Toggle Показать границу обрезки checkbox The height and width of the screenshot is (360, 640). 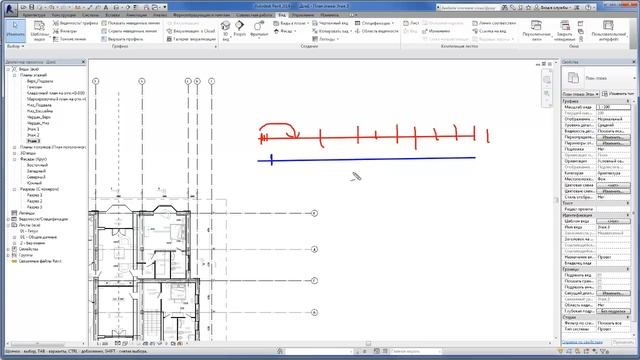click(x=600, y=282)
